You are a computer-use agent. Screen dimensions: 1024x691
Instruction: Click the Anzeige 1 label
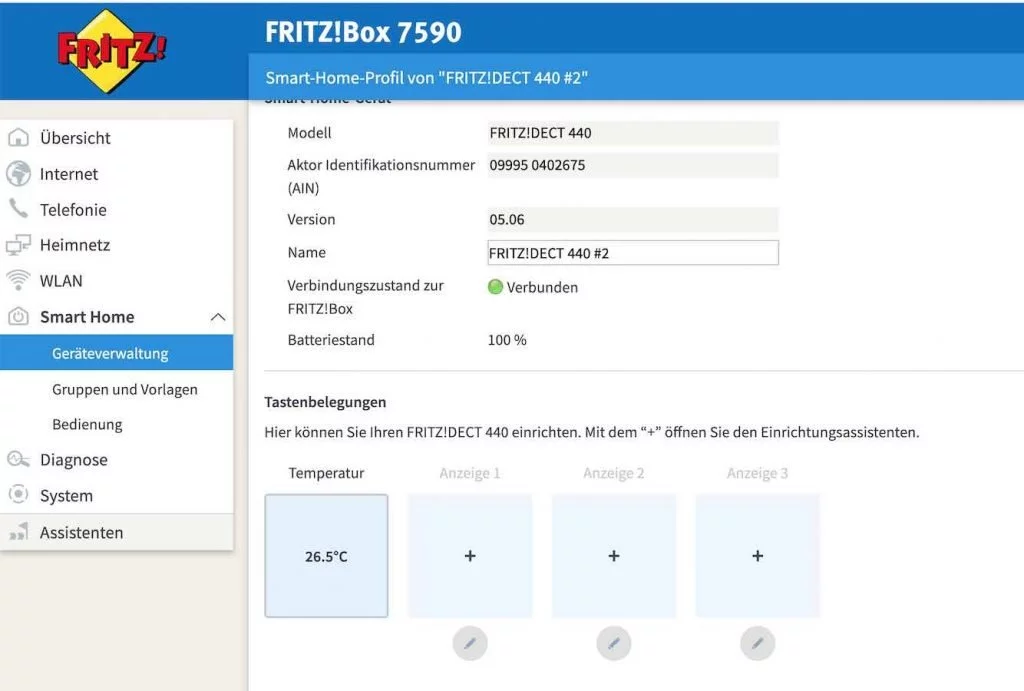coord(470,473)
